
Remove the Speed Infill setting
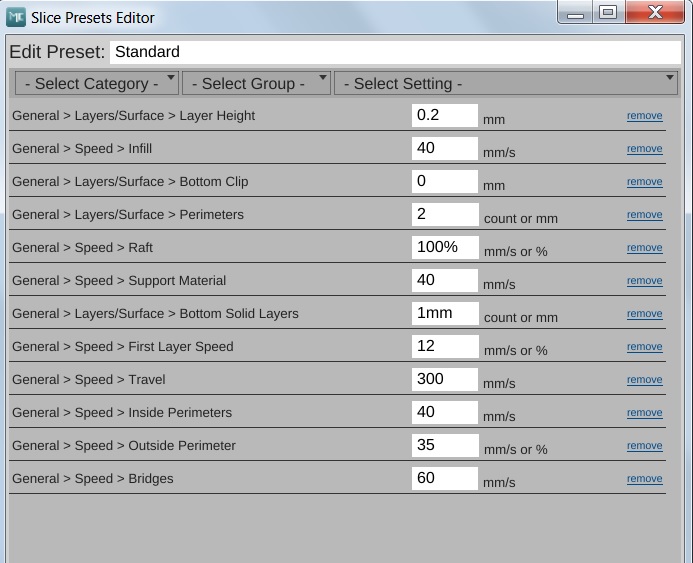pos(644,149)
